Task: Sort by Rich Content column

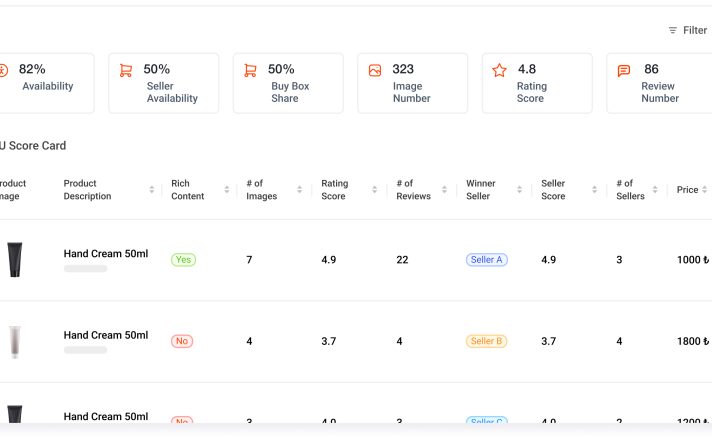Action: coord(227,190)
